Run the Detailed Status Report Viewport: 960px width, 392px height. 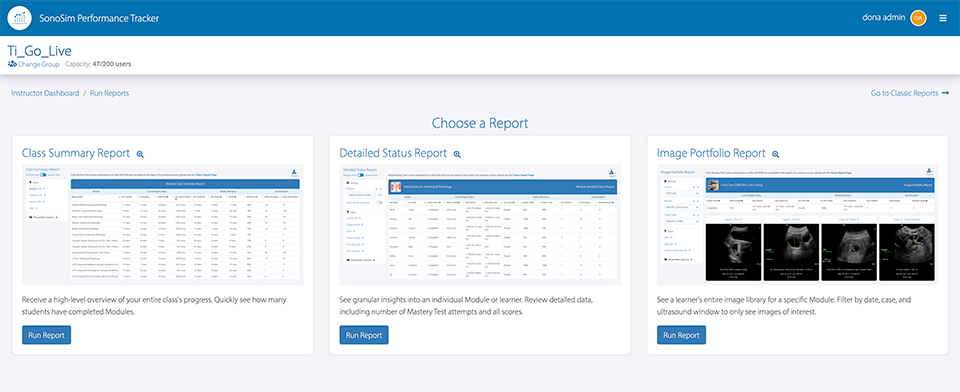coord(364,335)
